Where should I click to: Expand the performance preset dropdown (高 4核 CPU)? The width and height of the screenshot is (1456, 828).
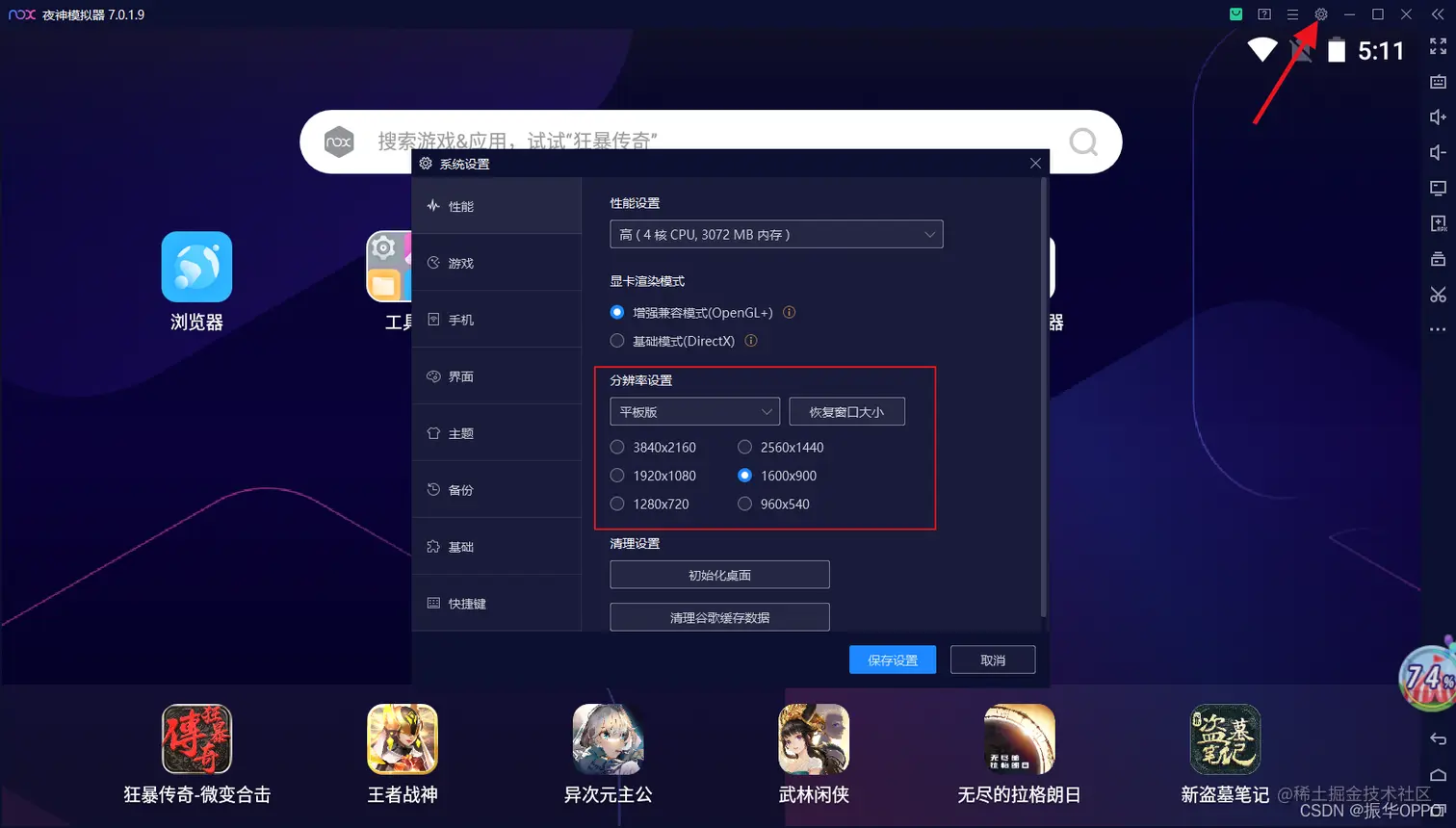776,234
